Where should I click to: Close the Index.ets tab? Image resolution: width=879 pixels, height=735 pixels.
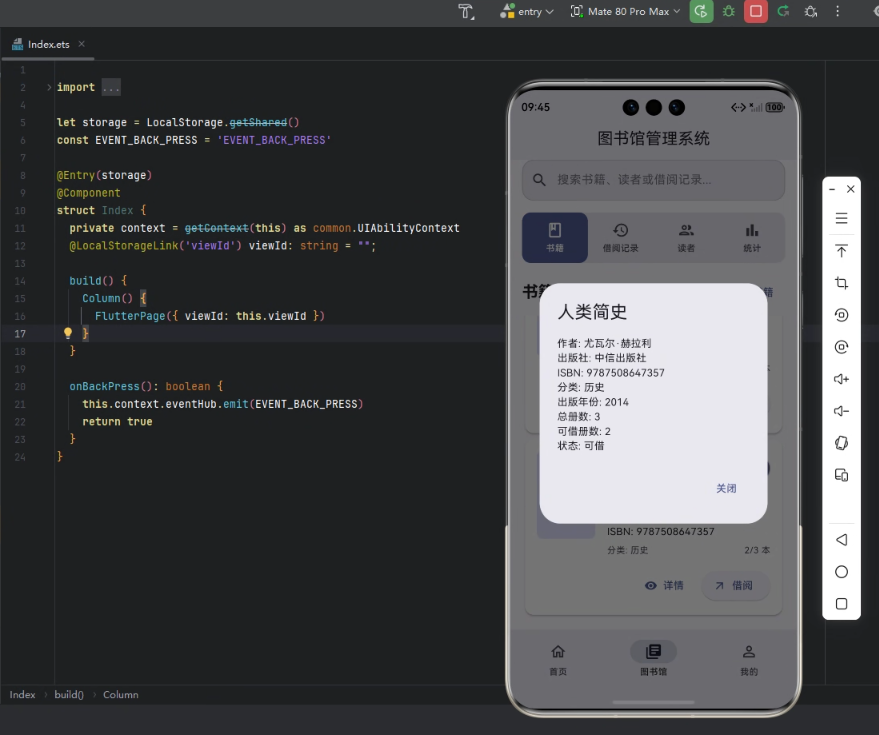coord(82,44)
